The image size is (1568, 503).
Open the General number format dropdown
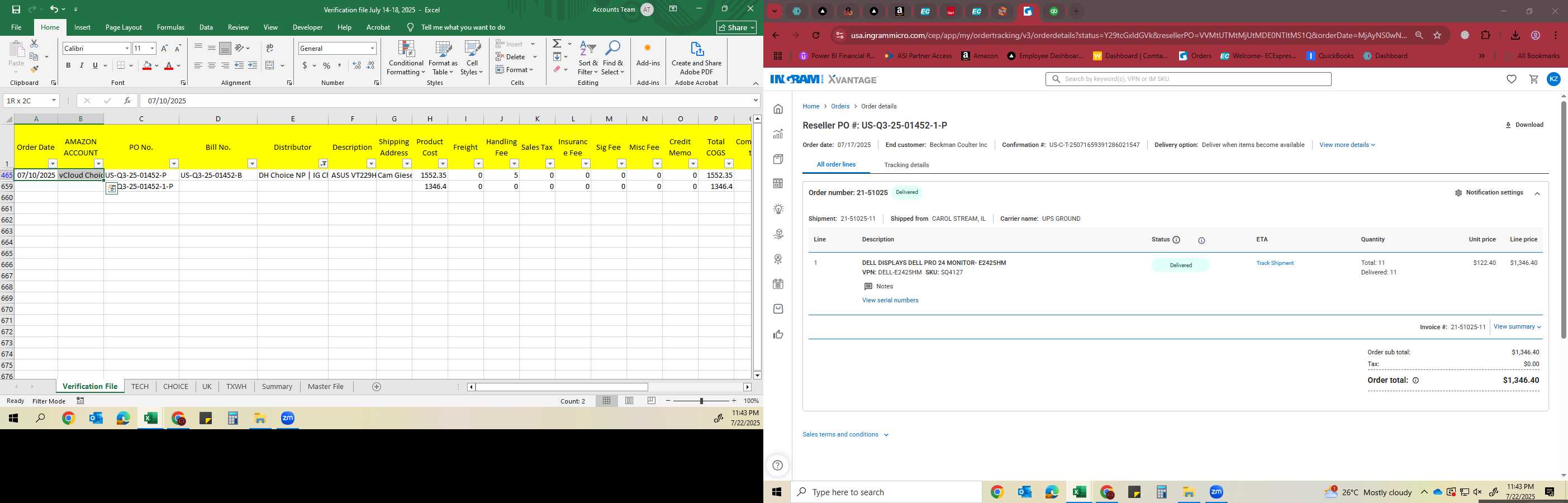[372, 48]
